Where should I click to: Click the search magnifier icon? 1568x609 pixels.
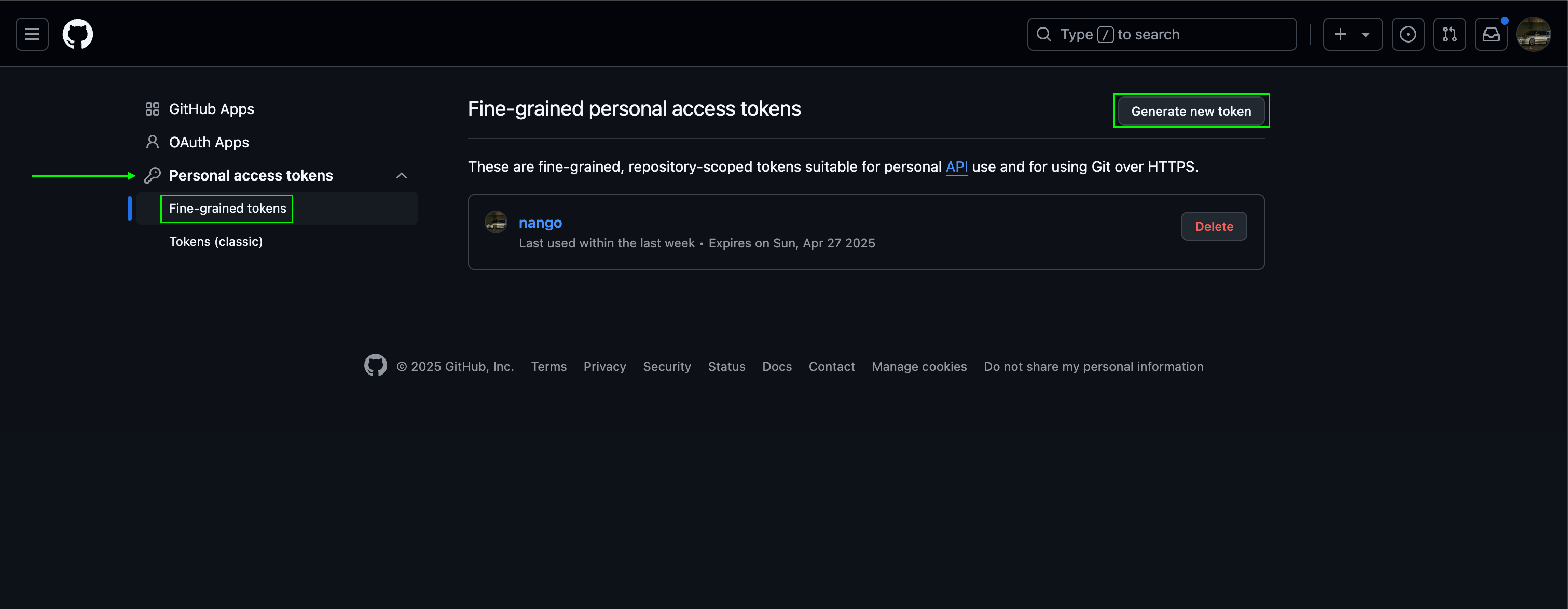(1044, 34)
